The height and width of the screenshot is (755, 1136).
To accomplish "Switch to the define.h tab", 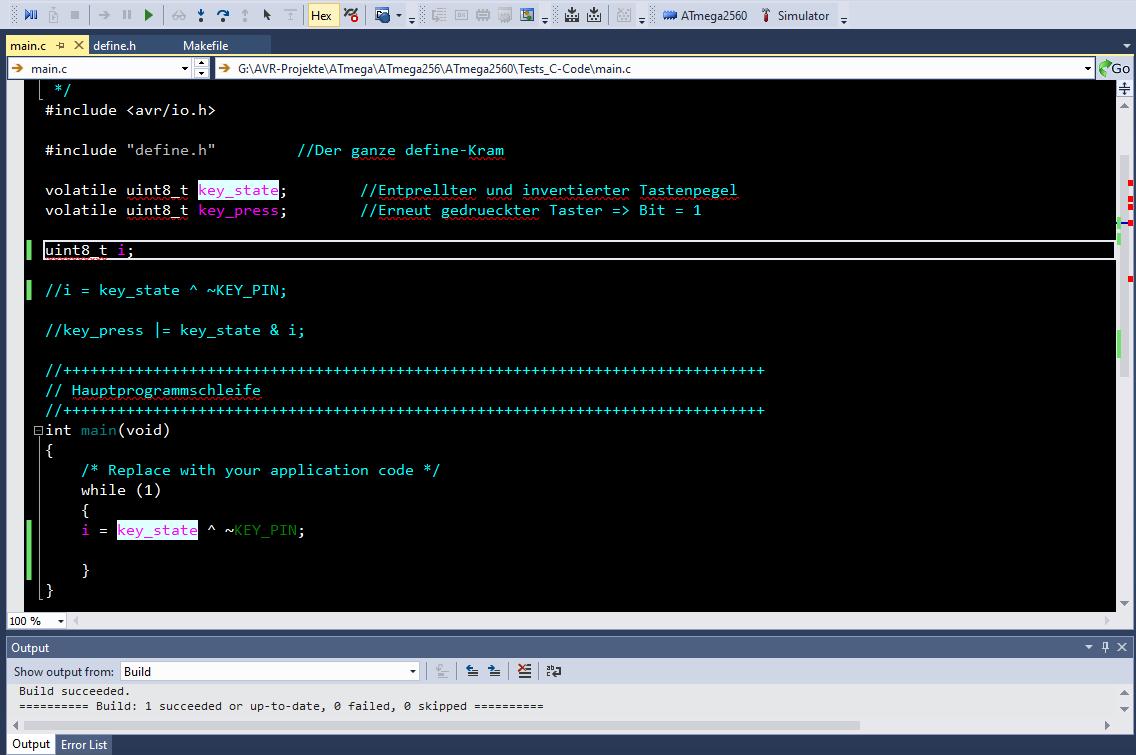I will [x=114, y=46].
